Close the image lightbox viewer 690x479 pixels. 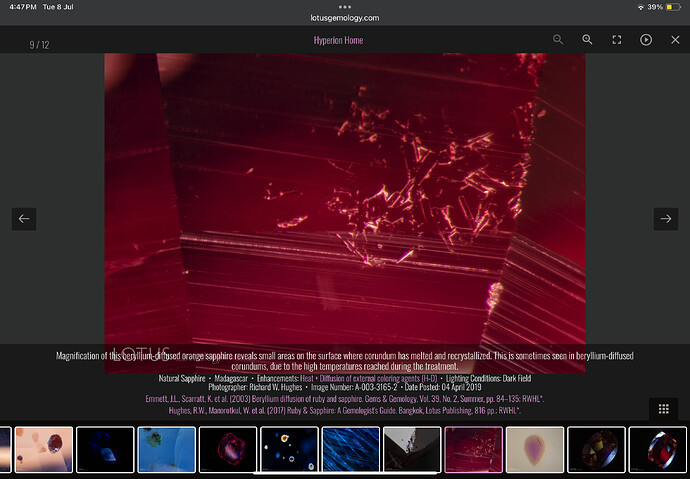tap(675, 40)
